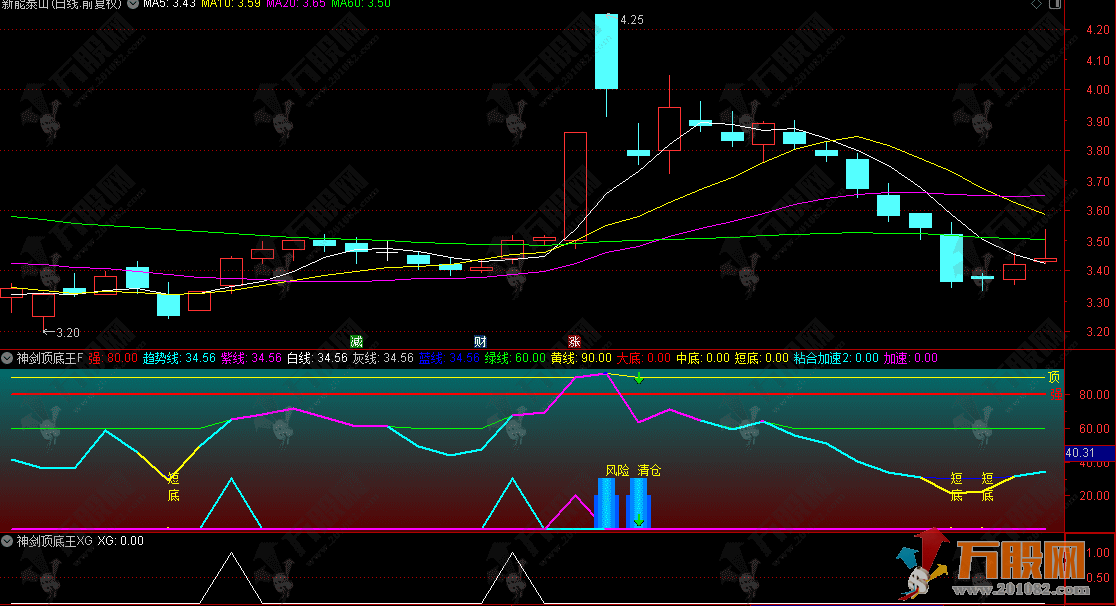Click the 40.31 current value tag

click(1081, 453)
